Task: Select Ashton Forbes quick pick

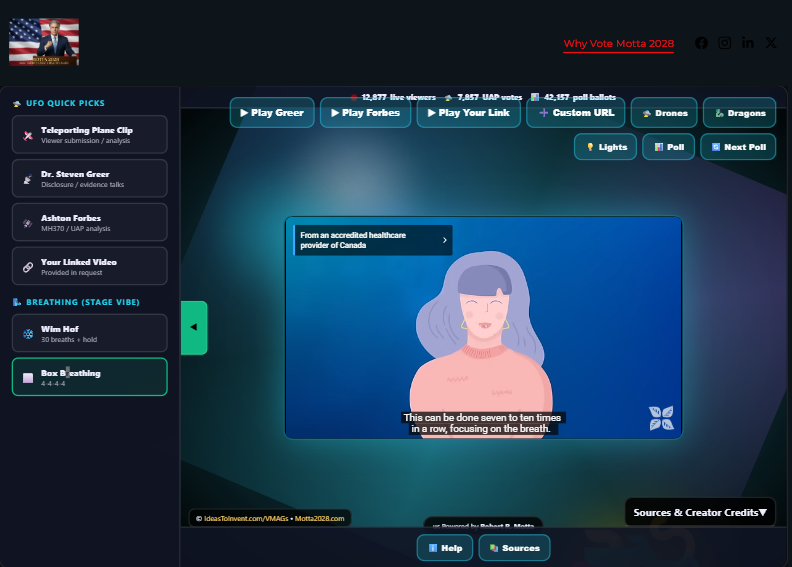Action: [x=89, y=222]
